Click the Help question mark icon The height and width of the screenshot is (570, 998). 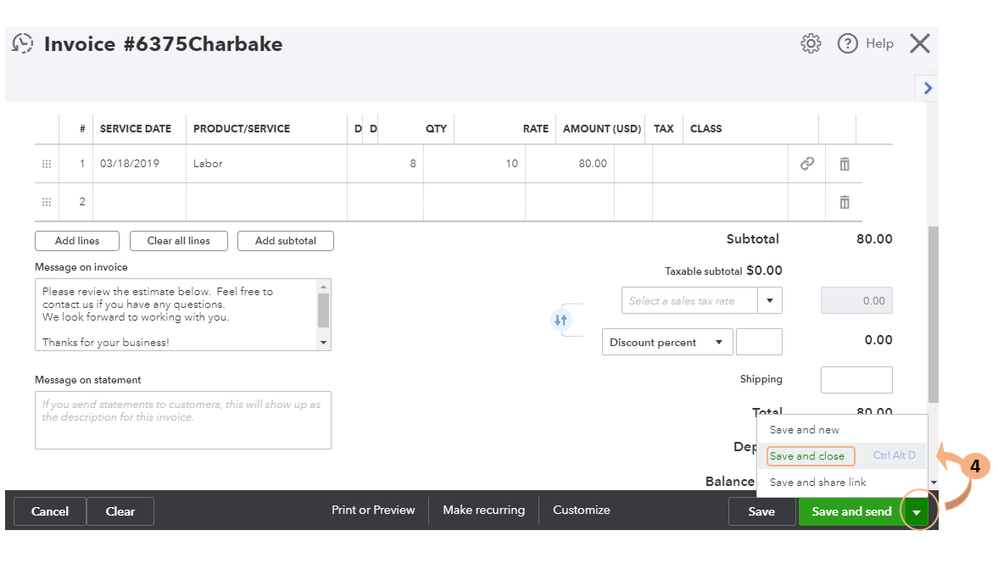click(x=847, y=43)
